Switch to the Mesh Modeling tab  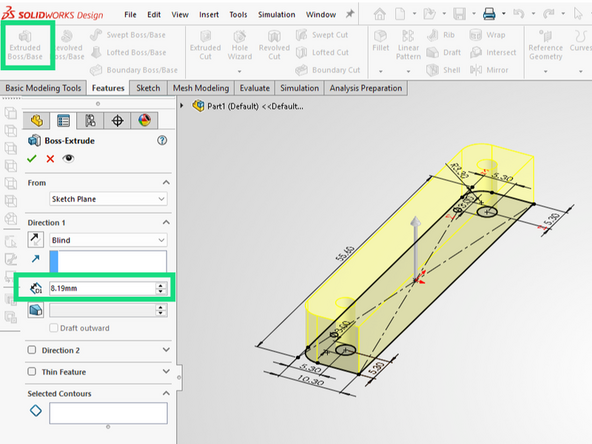pyautogui.click(x=201, y=88)
